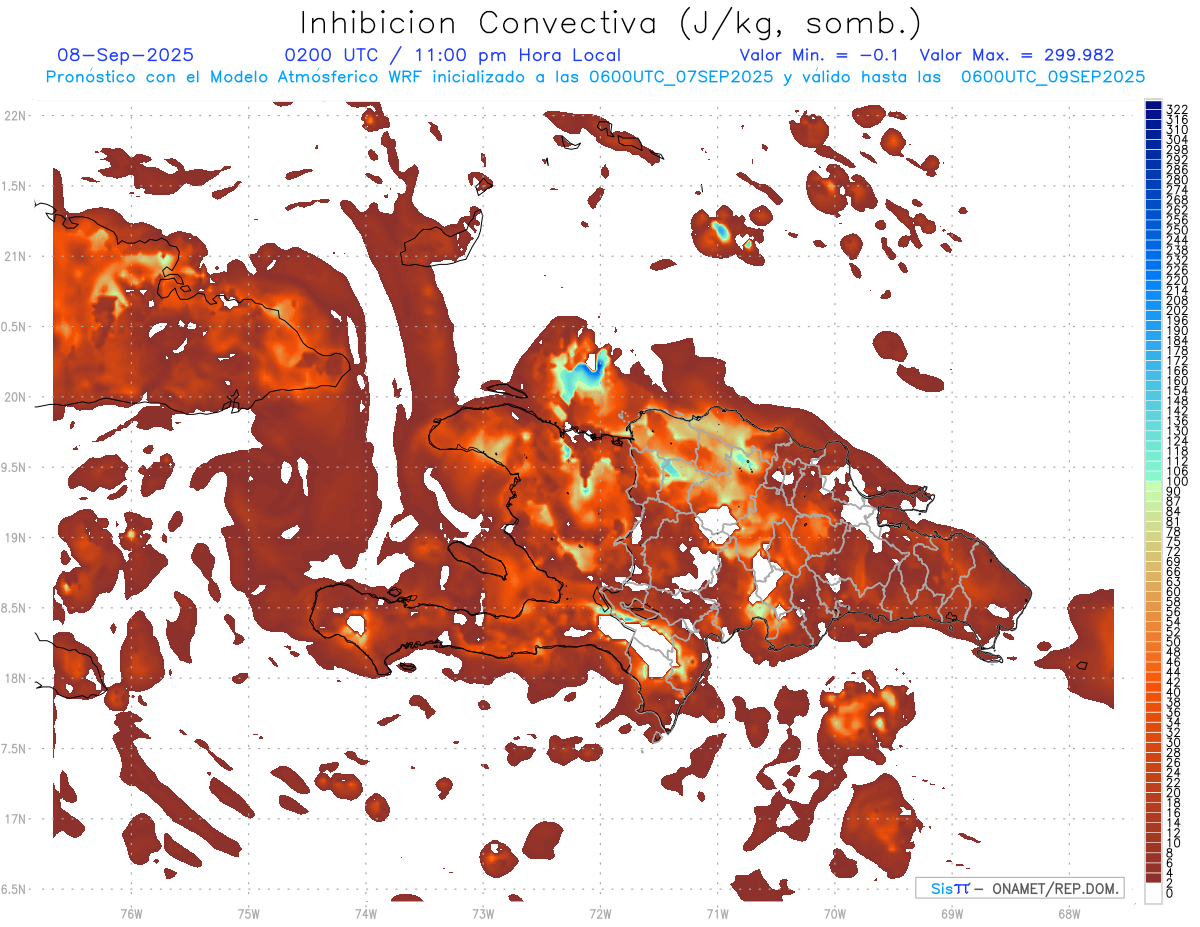Click the 20N latitude axis label
The height and width of the screenshot is (927, 1200).
click(16, 397)
